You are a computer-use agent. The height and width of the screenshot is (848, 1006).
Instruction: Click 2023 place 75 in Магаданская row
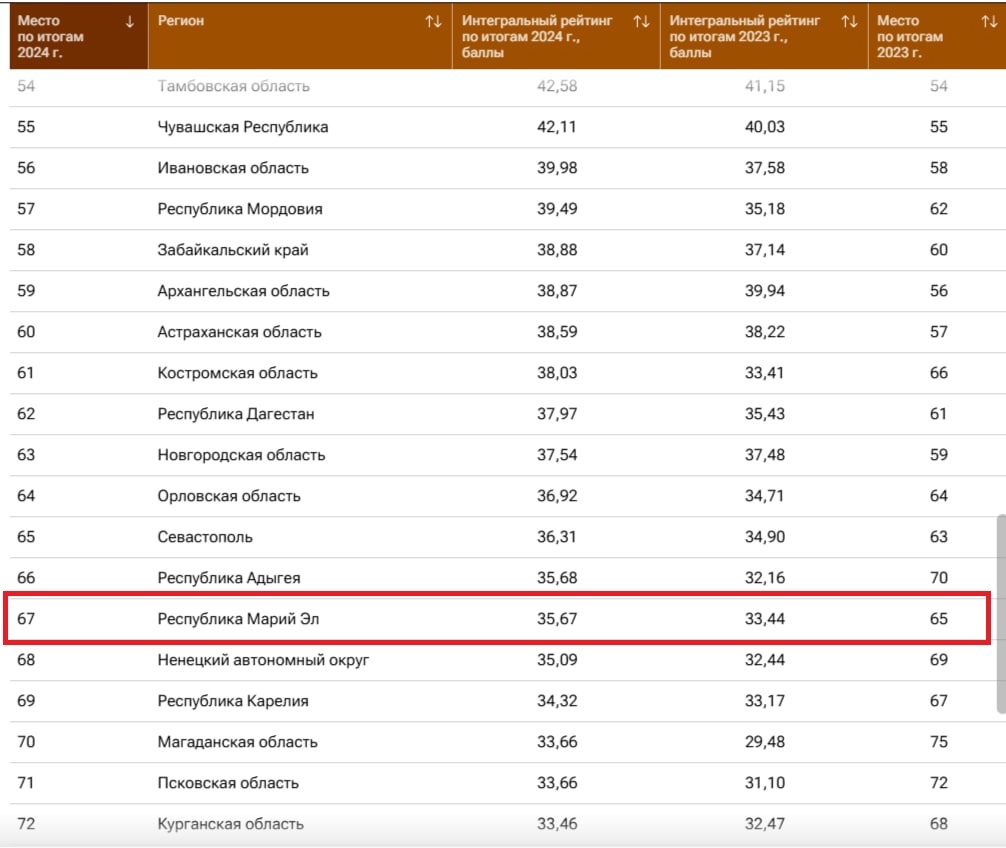[x=939, y=742]
